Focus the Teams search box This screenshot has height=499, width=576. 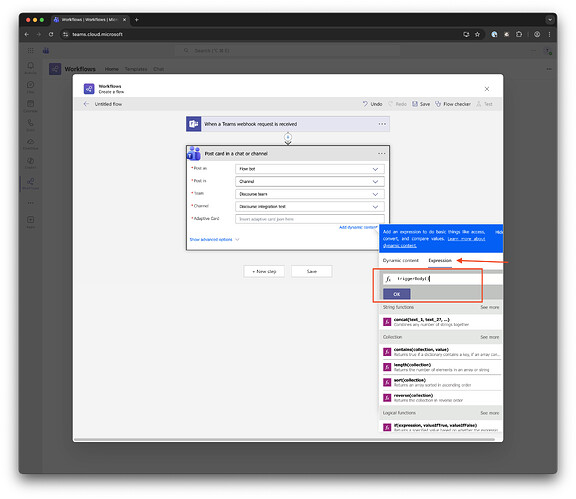287,50
